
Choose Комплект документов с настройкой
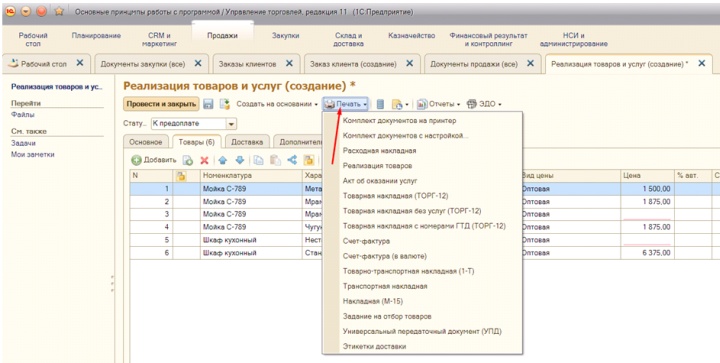coord(405,136)
